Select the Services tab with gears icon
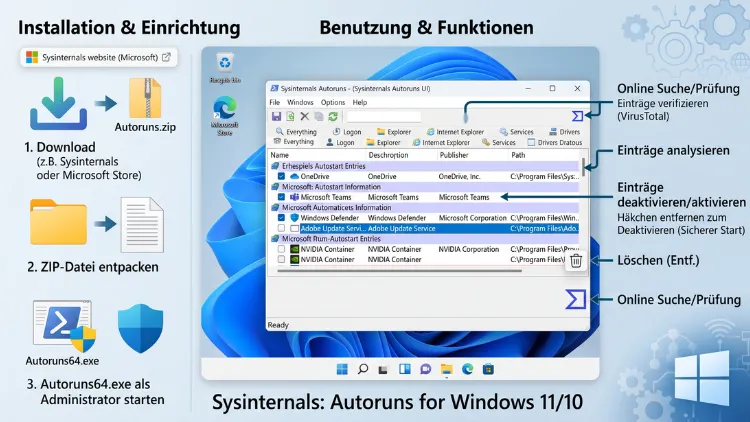The height and width of the screenshot is (422, 750). (517, 132)
